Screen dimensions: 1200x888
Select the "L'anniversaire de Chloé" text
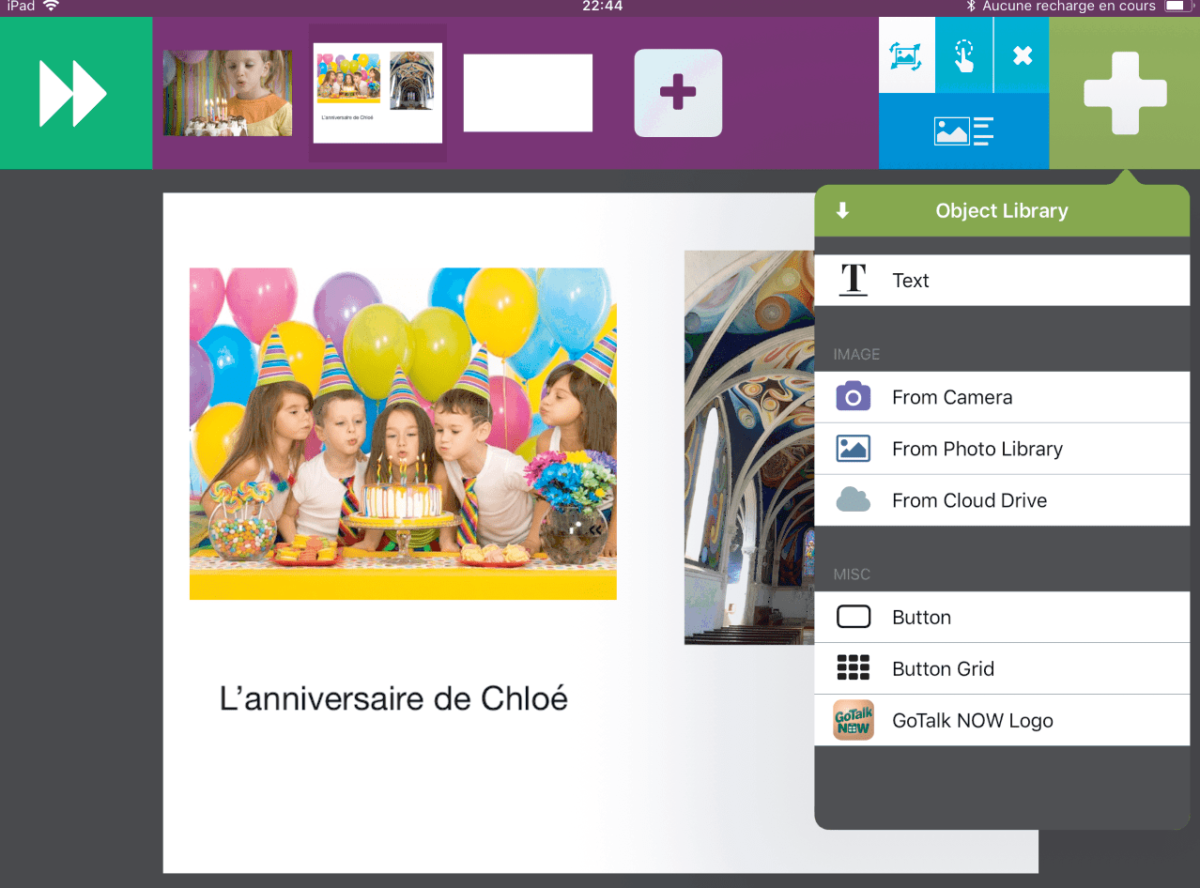point(393,699)
